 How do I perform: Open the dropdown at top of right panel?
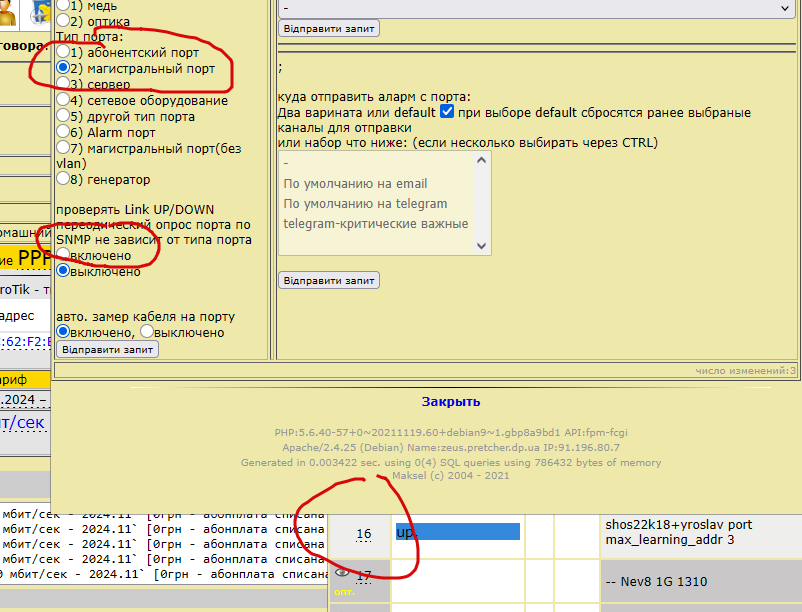coord(537,8)
